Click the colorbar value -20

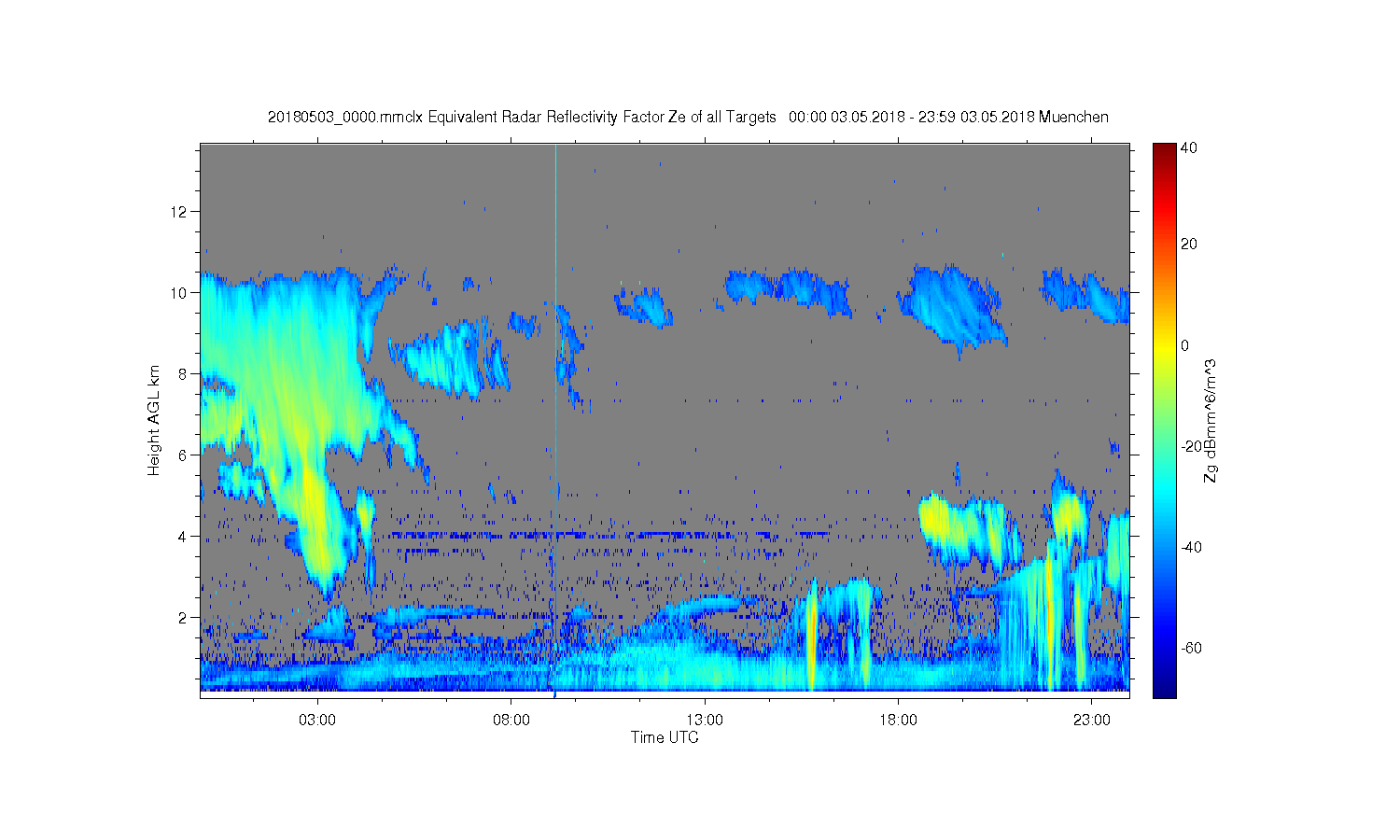point(1191,446)
